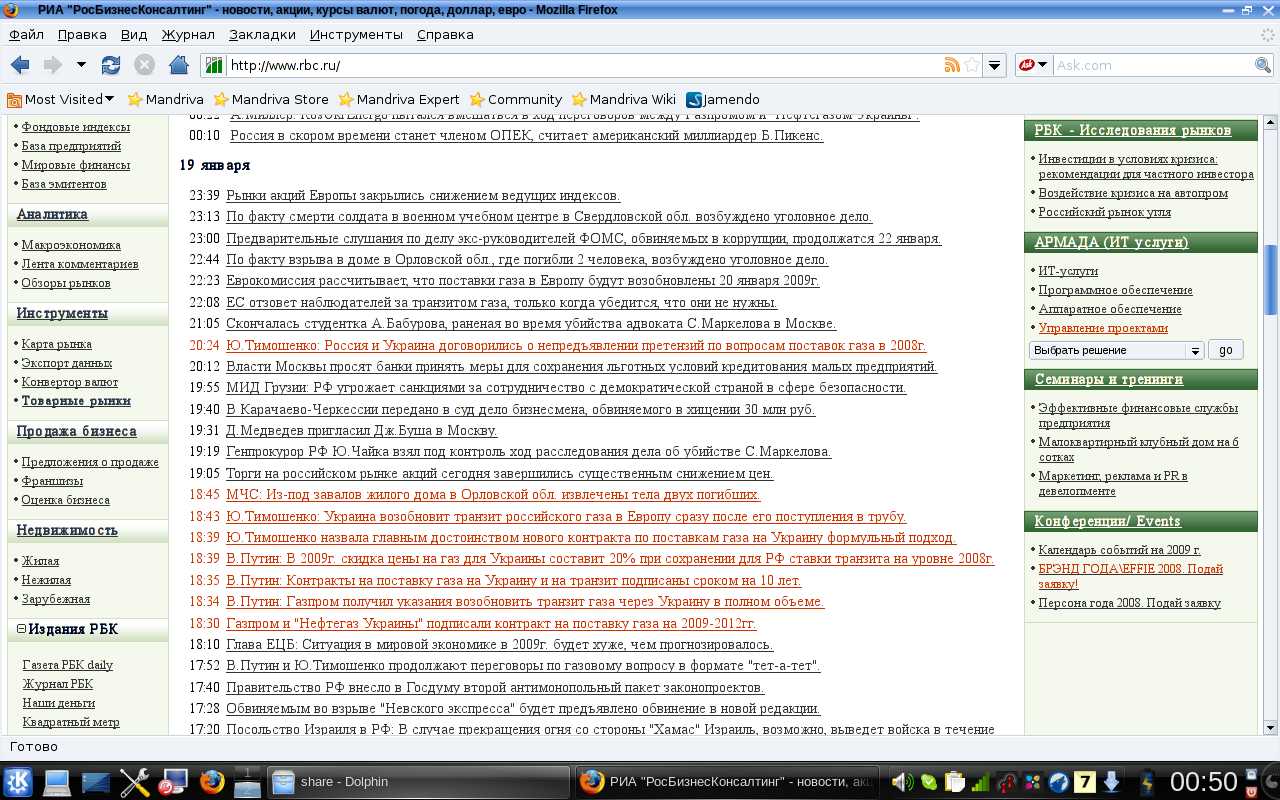Click the search magnifier icon

click(1263, 65)
